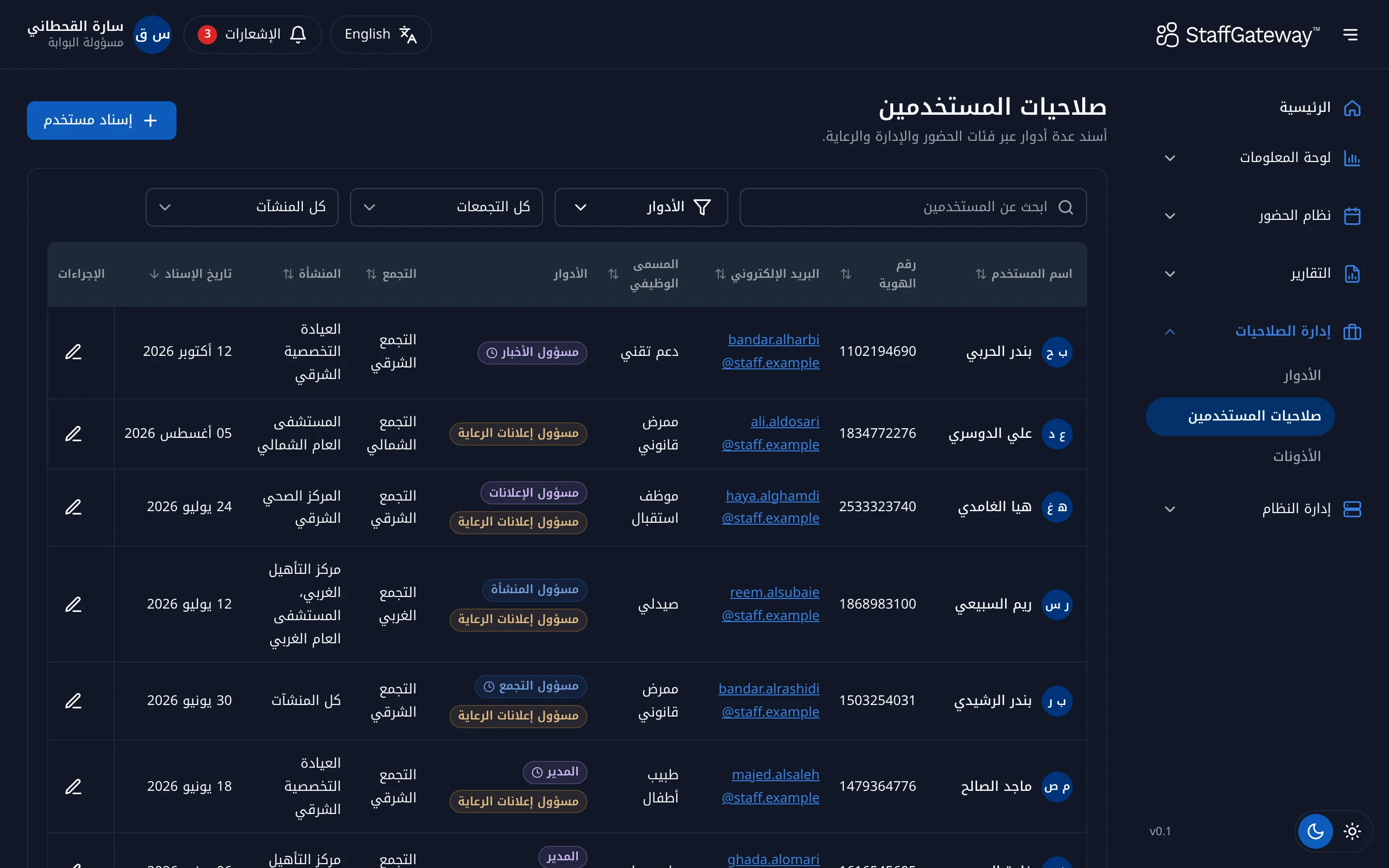
Task: Expand التقارير sidebar section
Action: tap(1263, 274)
